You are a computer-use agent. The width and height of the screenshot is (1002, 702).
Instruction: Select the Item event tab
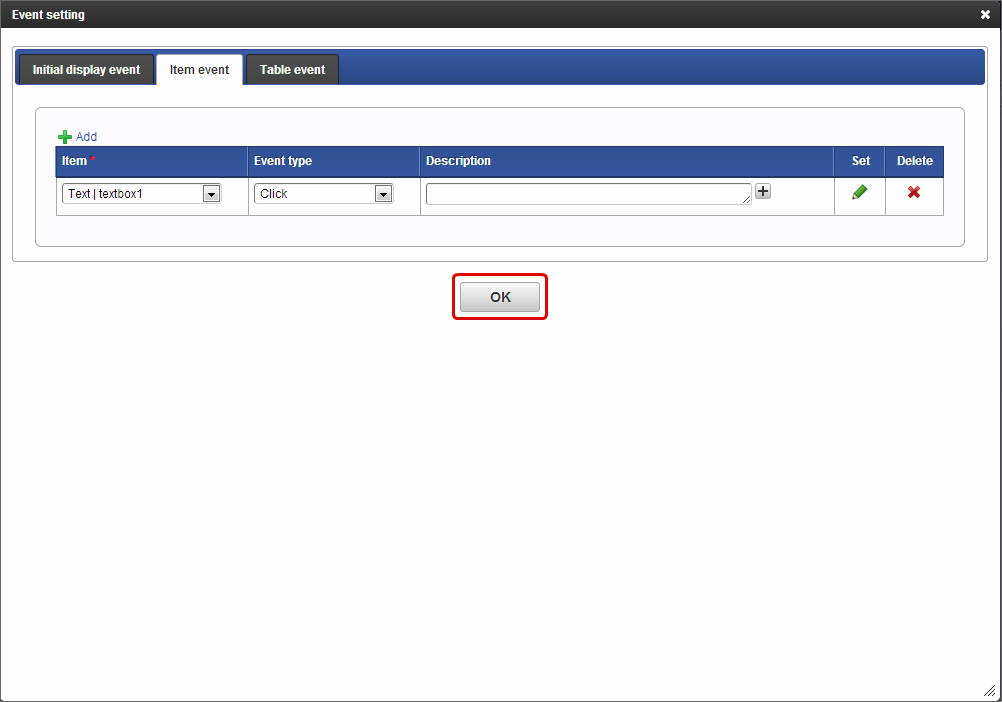coord(199,70)
